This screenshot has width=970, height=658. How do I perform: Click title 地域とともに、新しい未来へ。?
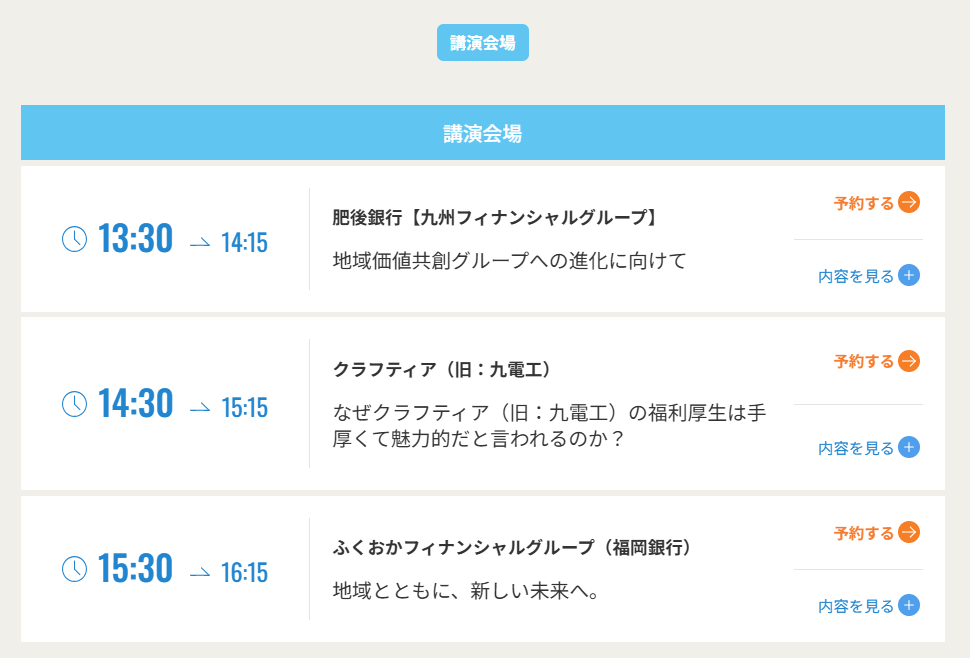[x=466, y=591]
